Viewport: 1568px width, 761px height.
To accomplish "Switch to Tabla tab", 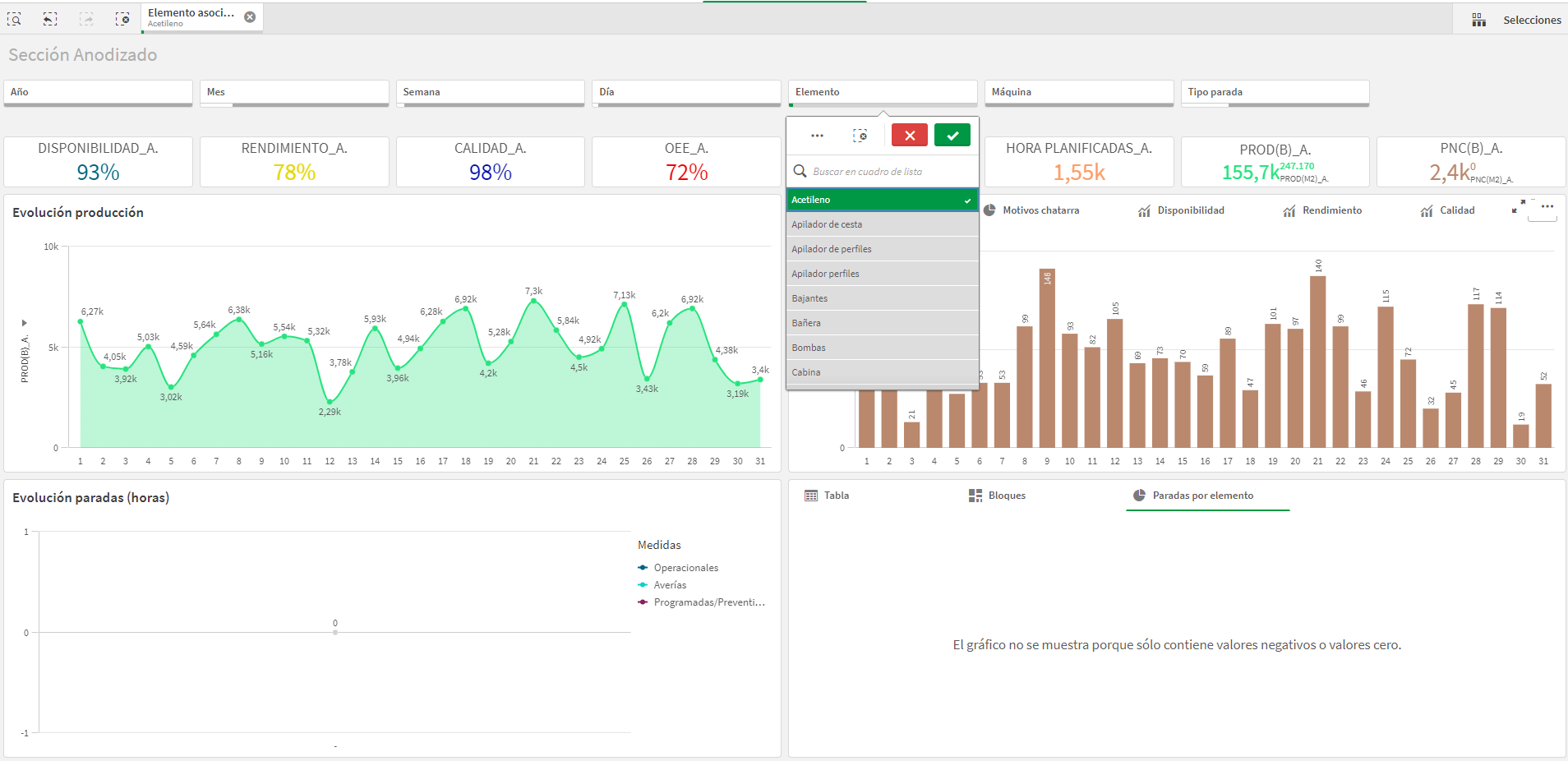I will pos(827,496).
